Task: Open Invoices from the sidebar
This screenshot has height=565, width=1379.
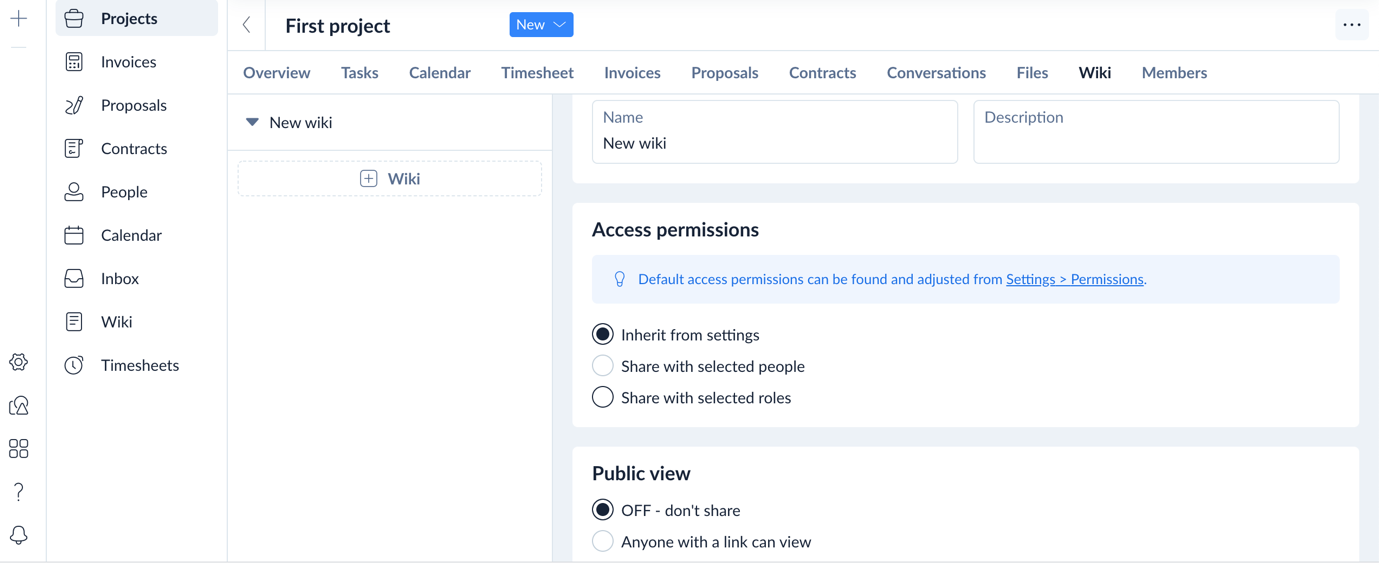Action: coord(128,62)
